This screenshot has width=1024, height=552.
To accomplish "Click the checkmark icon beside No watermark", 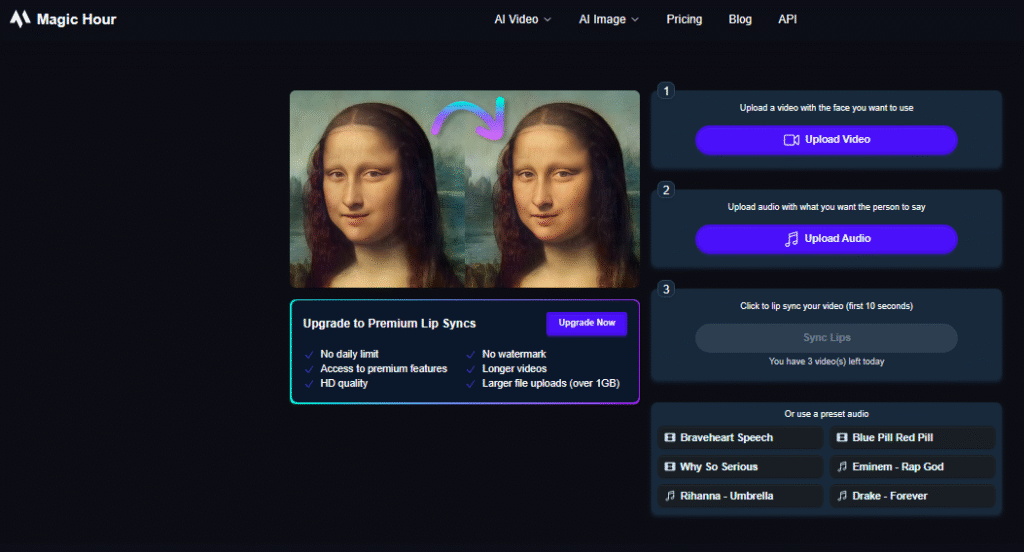I will tap(470, 355).
